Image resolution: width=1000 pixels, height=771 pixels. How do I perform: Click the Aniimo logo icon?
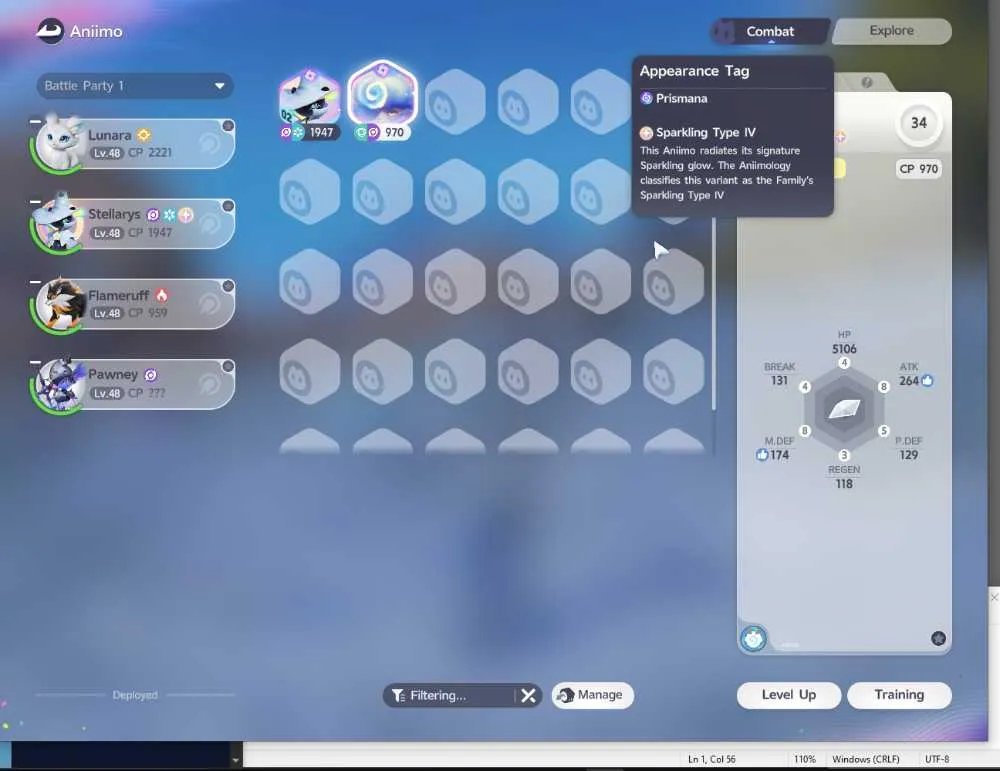pyautogui.click(x=50, y=31)
